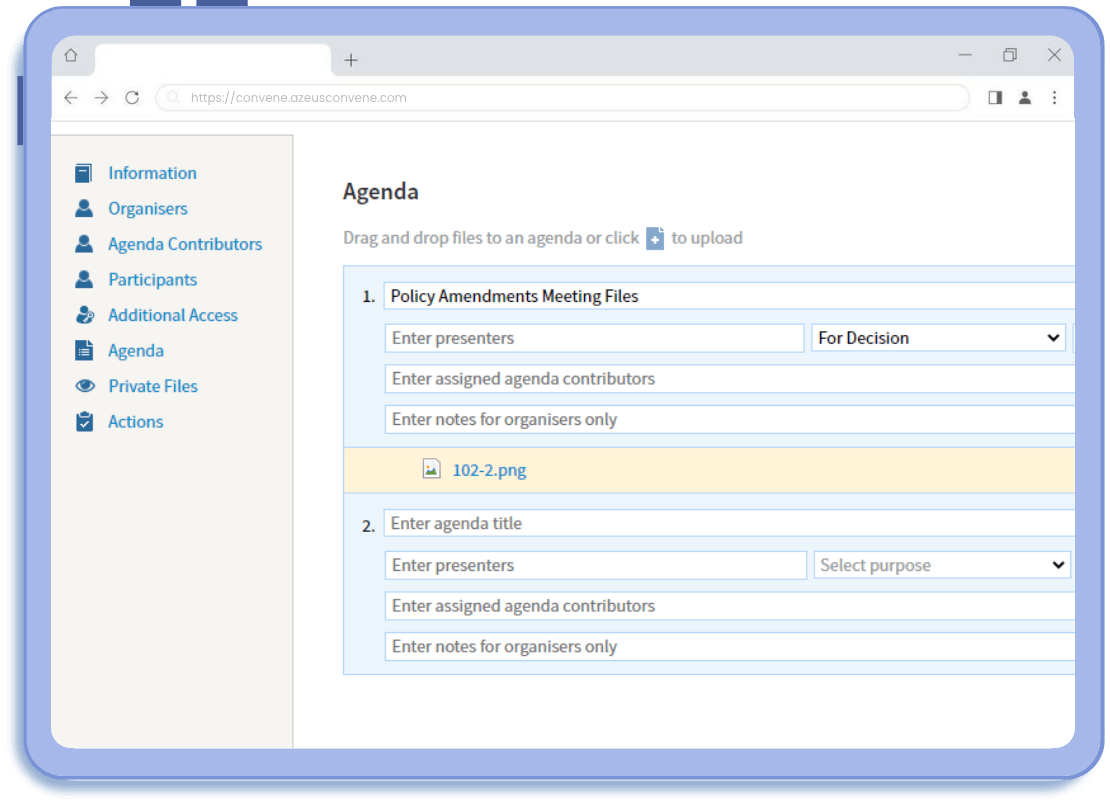Toggle the browser side panel icon

995,98
